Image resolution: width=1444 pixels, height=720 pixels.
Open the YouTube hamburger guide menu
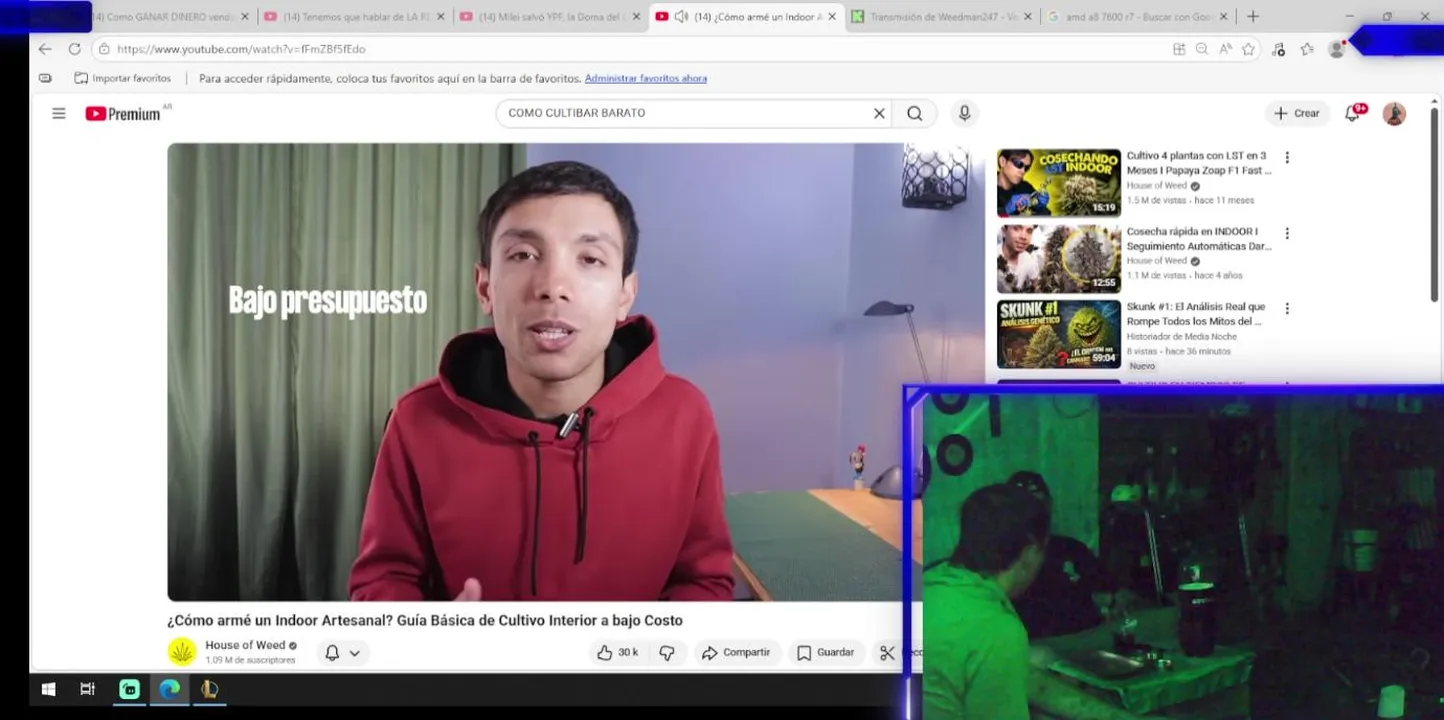point(59,114)
